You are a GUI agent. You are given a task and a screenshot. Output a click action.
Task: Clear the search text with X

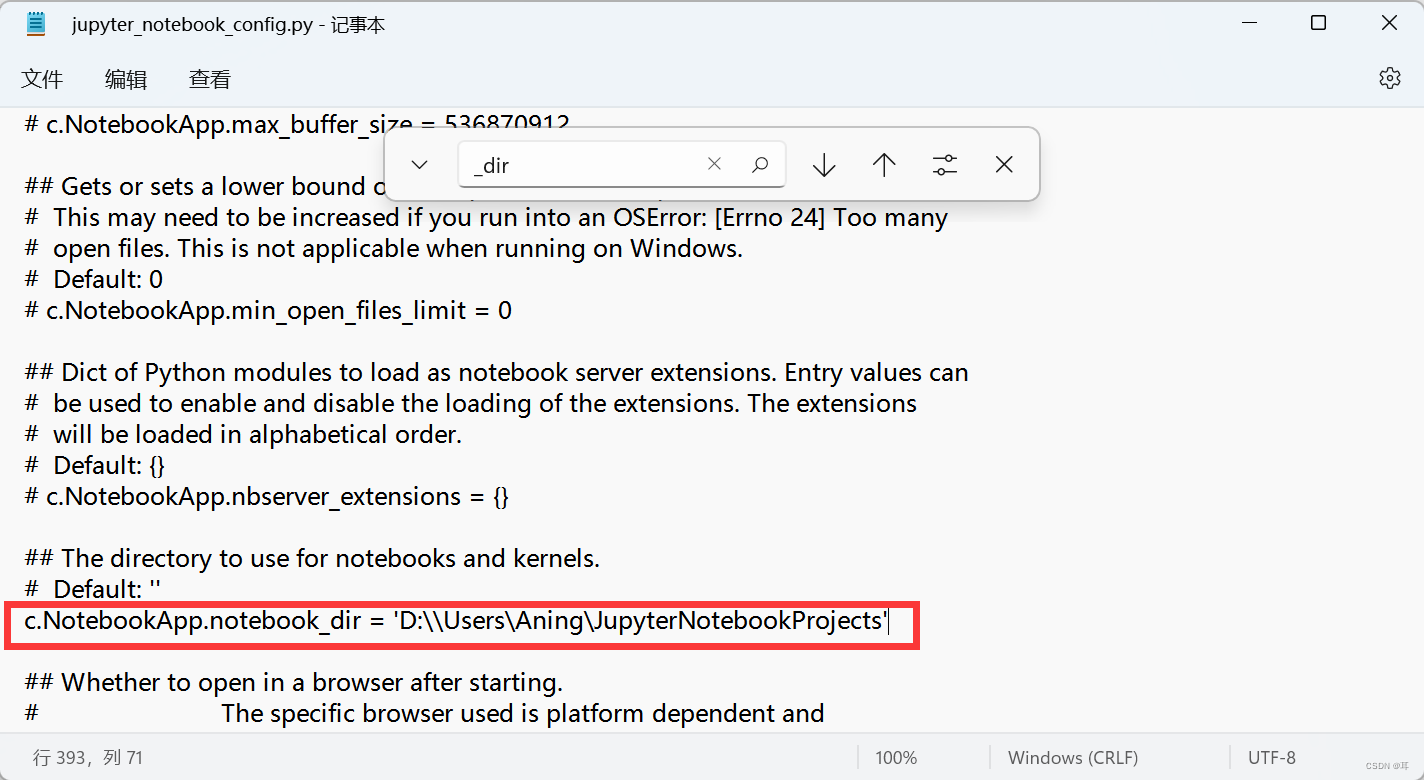click(x=714, y=164)
